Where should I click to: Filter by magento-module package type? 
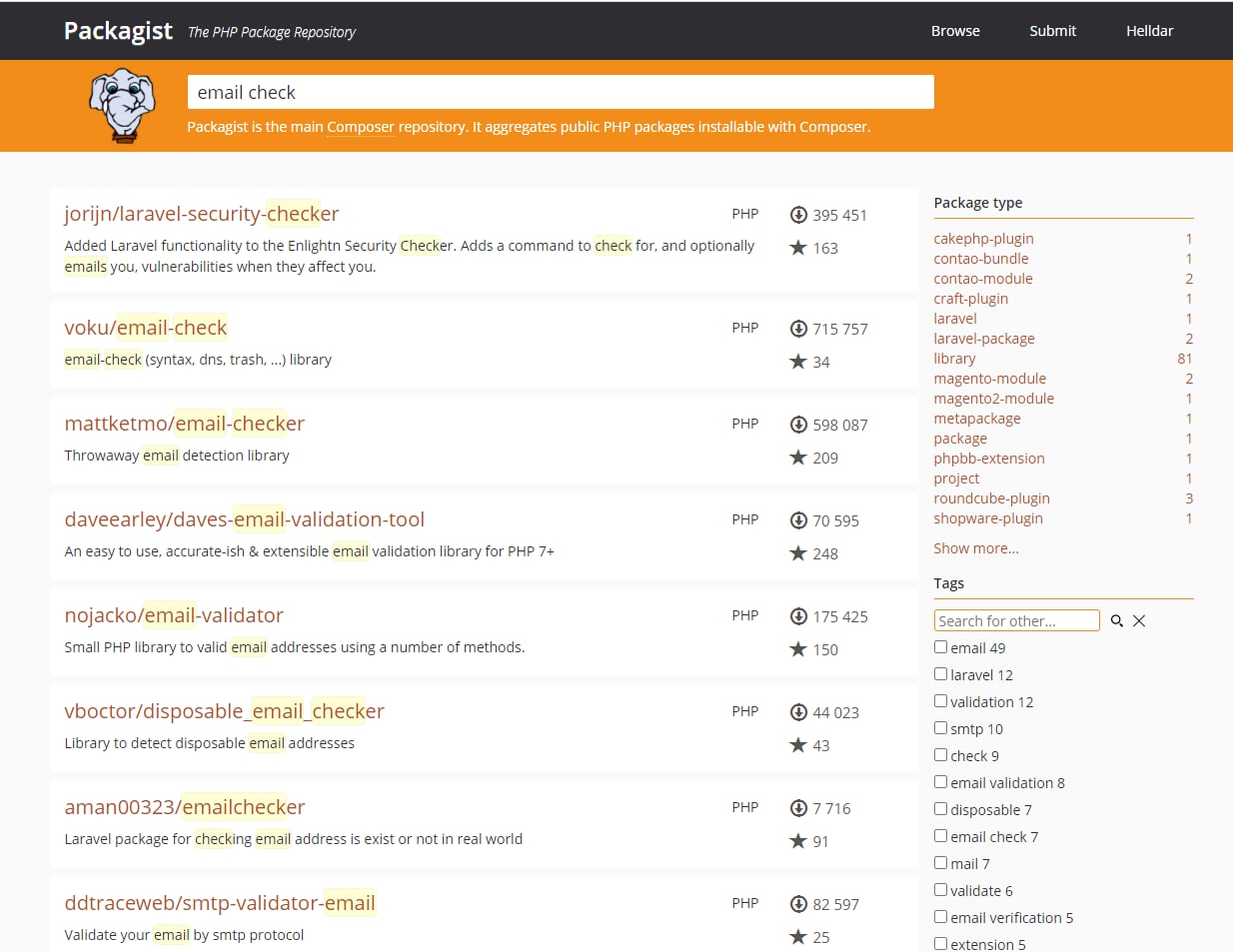[x=990, y=379]
